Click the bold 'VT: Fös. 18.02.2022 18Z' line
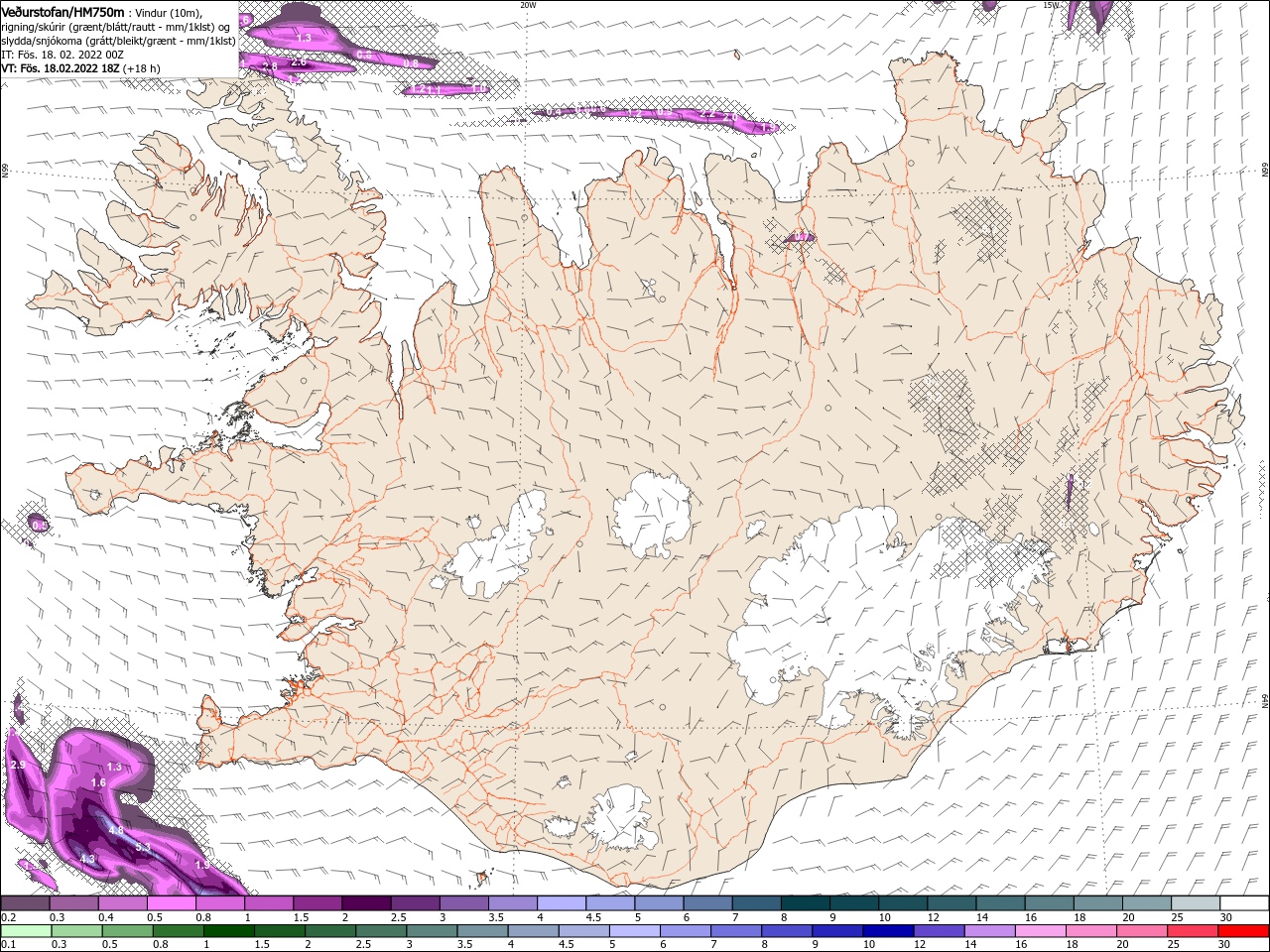 (x=61, y=68)
